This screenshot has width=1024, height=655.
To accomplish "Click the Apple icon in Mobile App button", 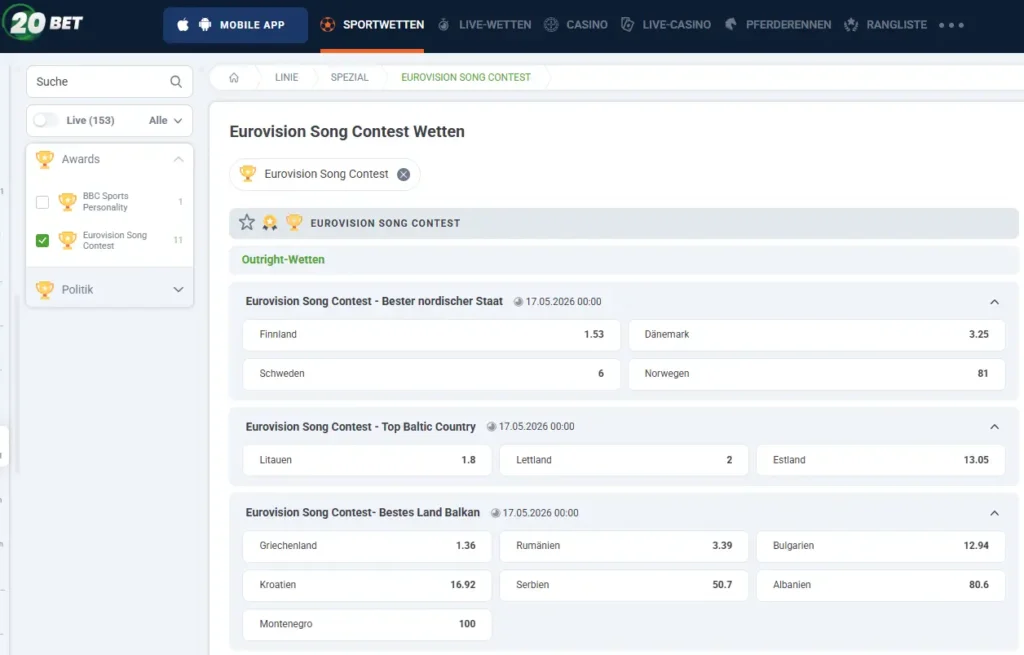I will pos(183,25).
